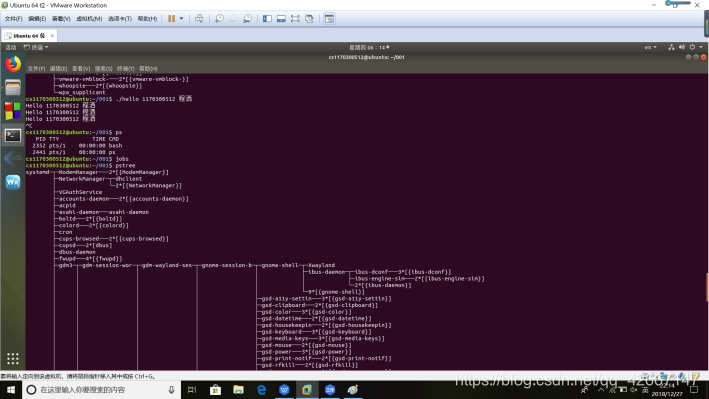The image size is (709, 399).
Task: Click the gnome-shell node in pstree output
Action: [280, 265]
